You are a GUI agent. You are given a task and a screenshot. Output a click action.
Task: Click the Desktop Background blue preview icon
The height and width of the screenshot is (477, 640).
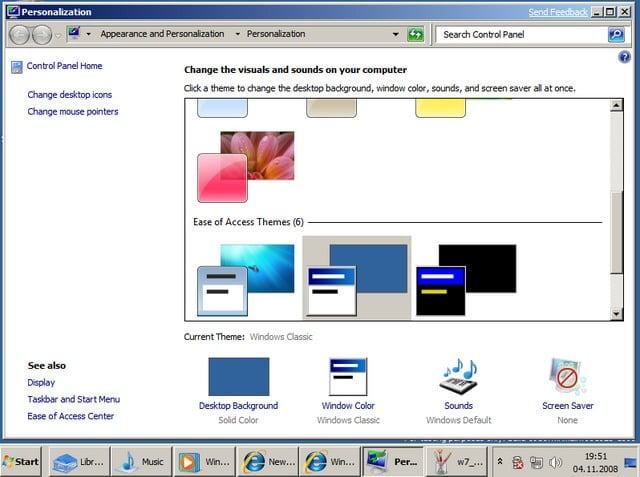tap(239, 377)
